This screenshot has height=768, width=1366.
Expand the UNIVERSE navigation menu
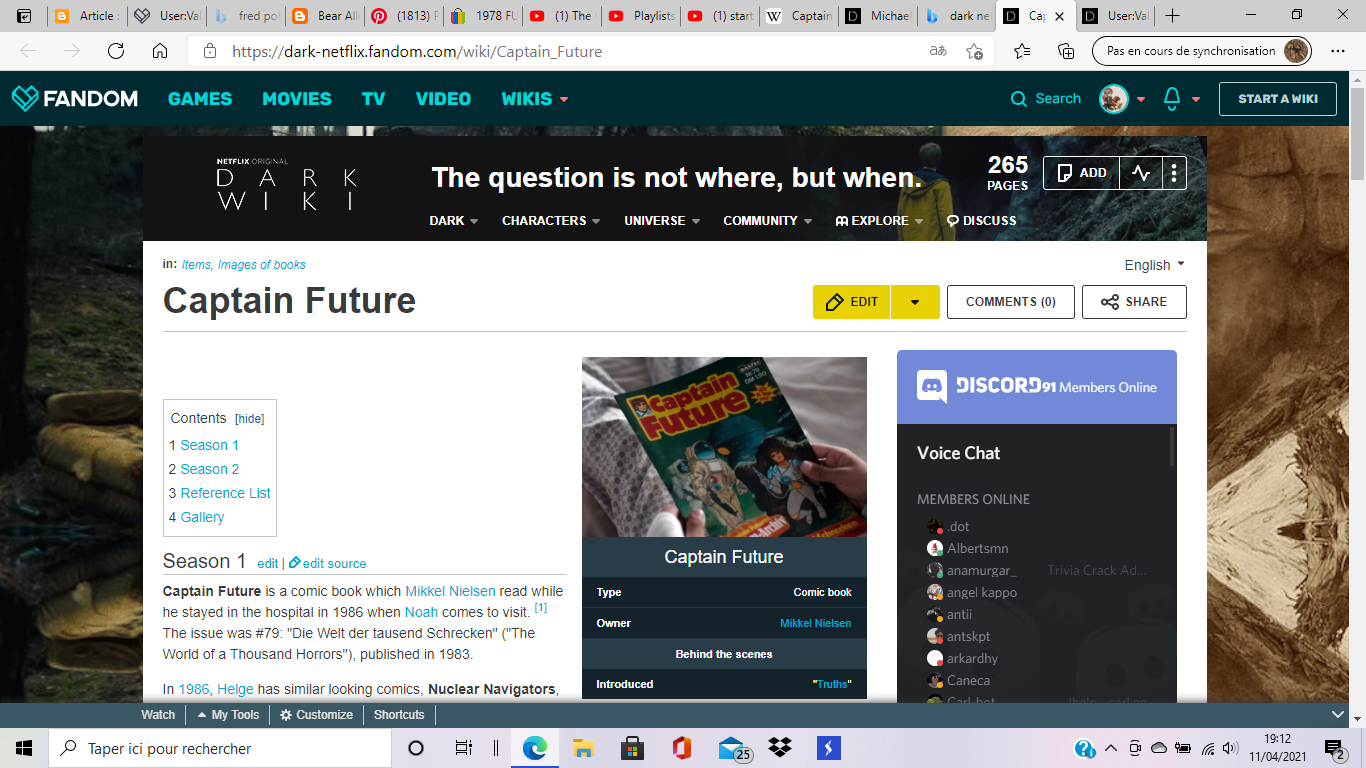pos(662,220)
